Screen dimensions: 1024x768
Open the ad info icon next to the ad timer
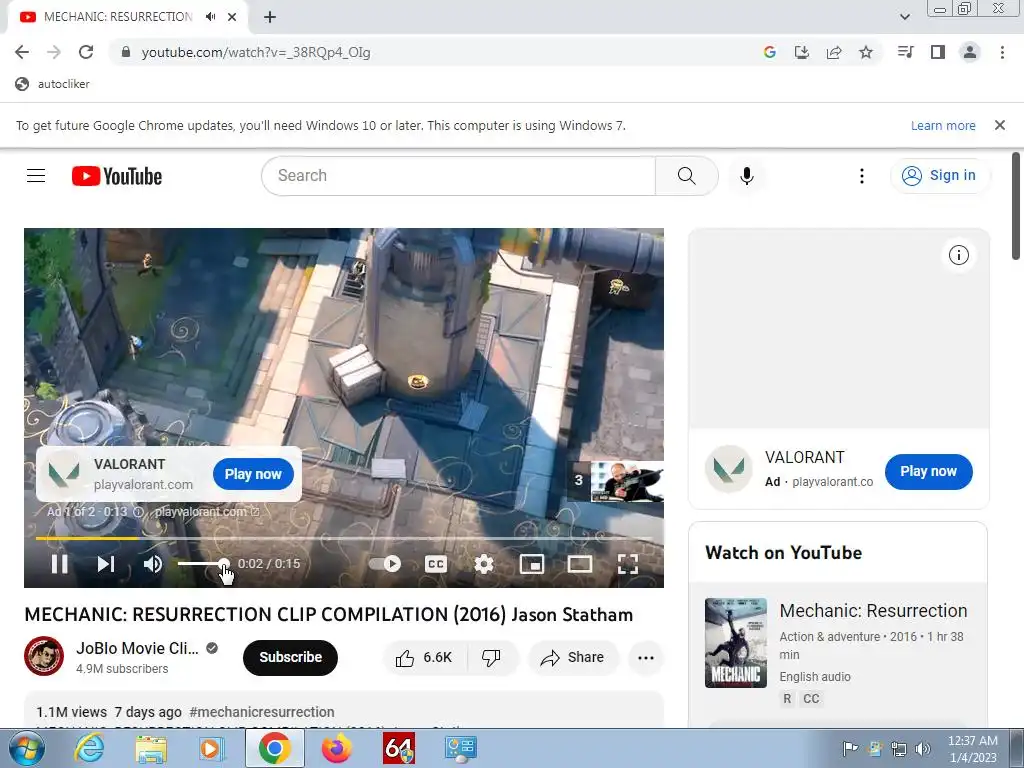point(138,512)
